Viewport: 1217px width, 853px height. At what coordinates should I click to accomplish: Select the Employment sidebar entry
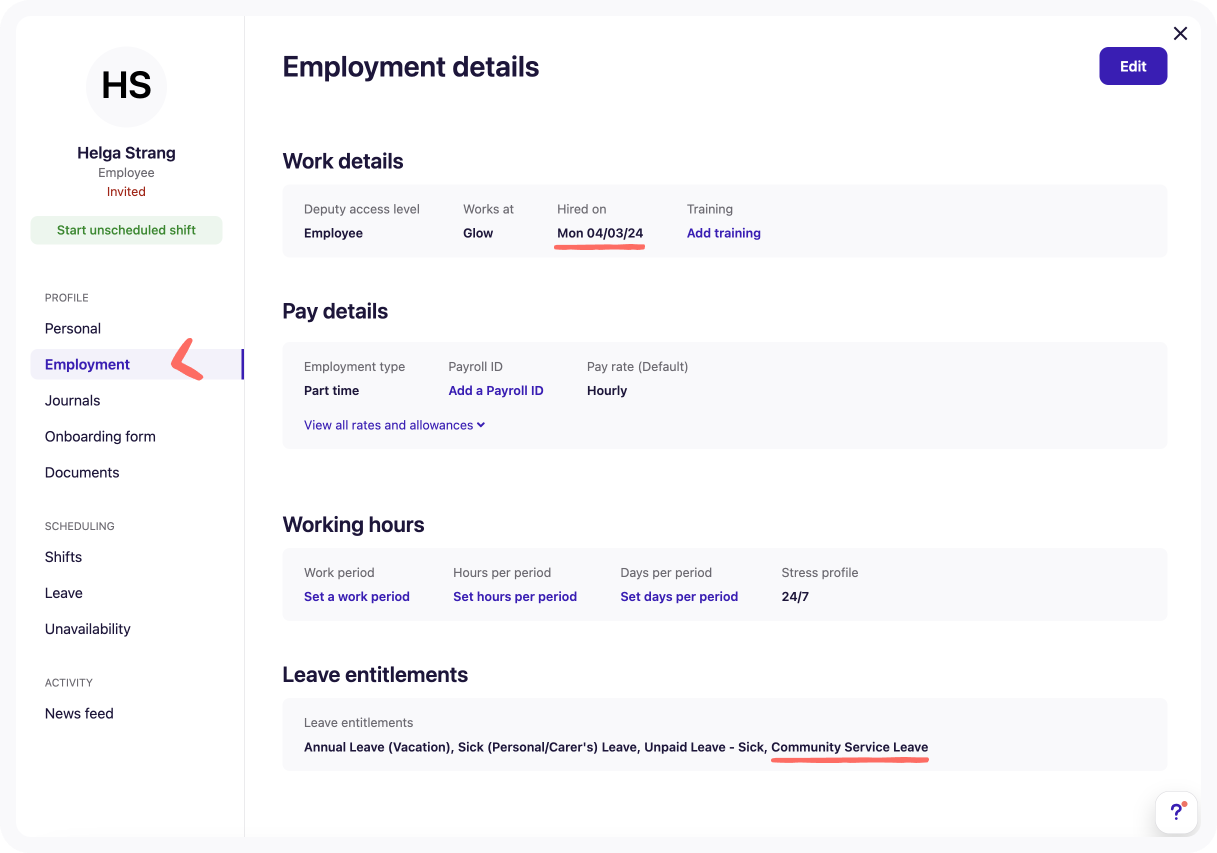click(x=86, y=364)
